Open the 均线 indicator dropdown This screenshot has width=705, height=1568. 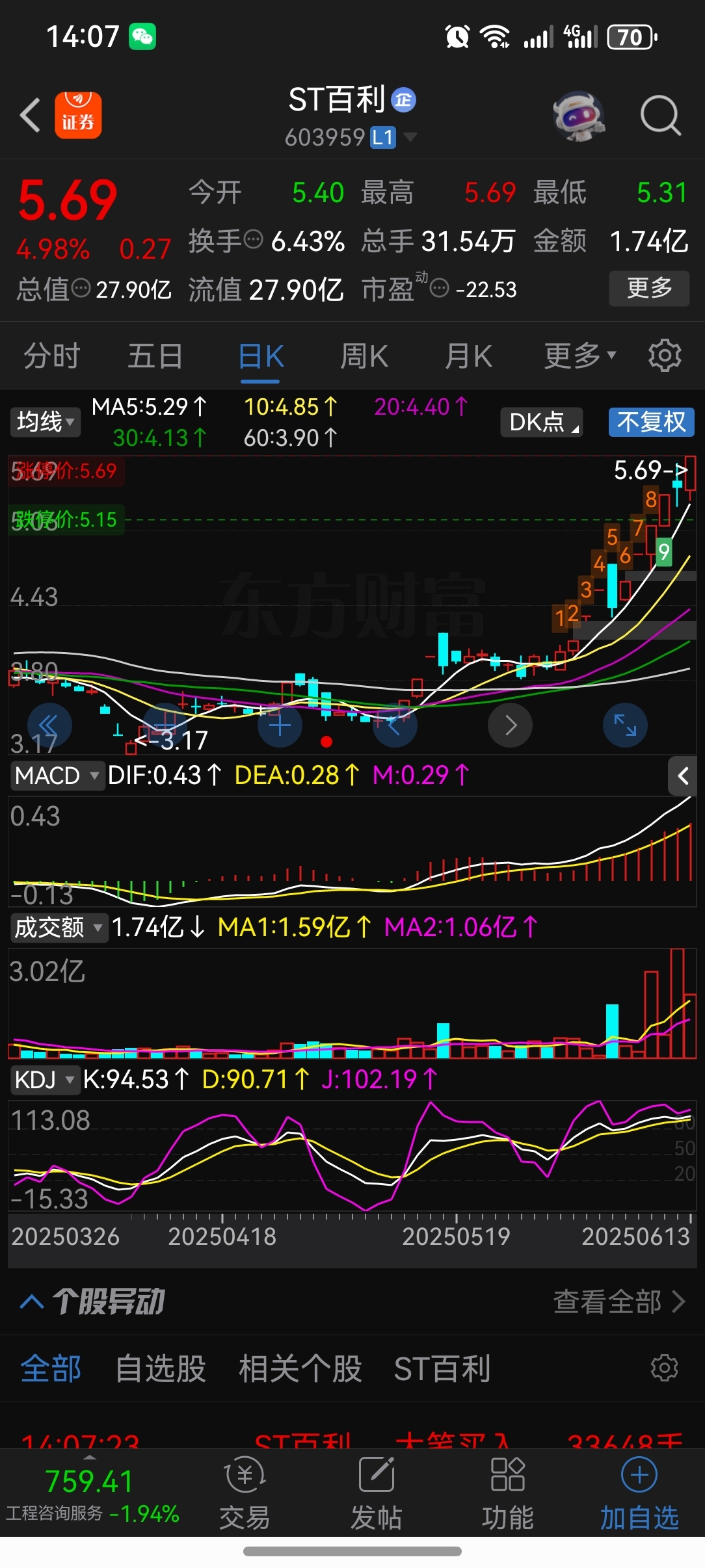point(44,422)
